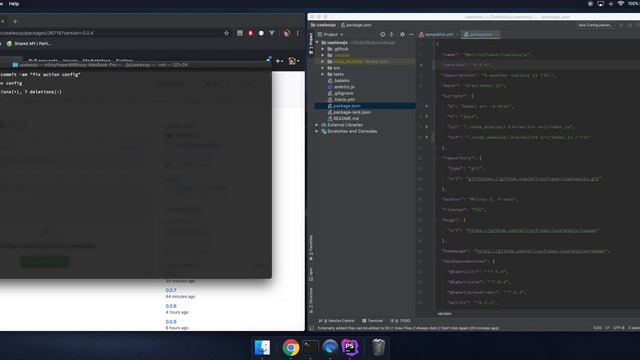640x360 pixels.
Task: Open the Project panel gear settings
Action: (402, 35)
